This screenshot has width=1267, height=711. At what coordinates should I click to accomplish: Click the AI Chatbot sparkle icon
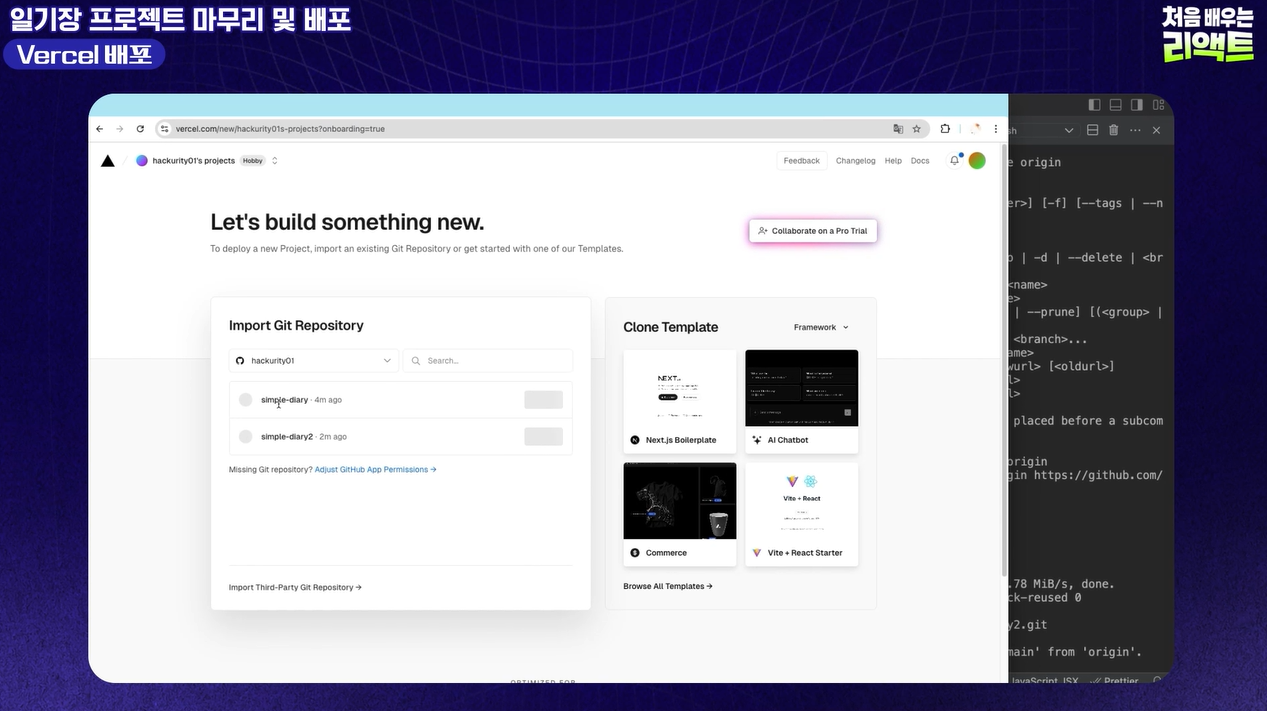[x=757, y=440]
